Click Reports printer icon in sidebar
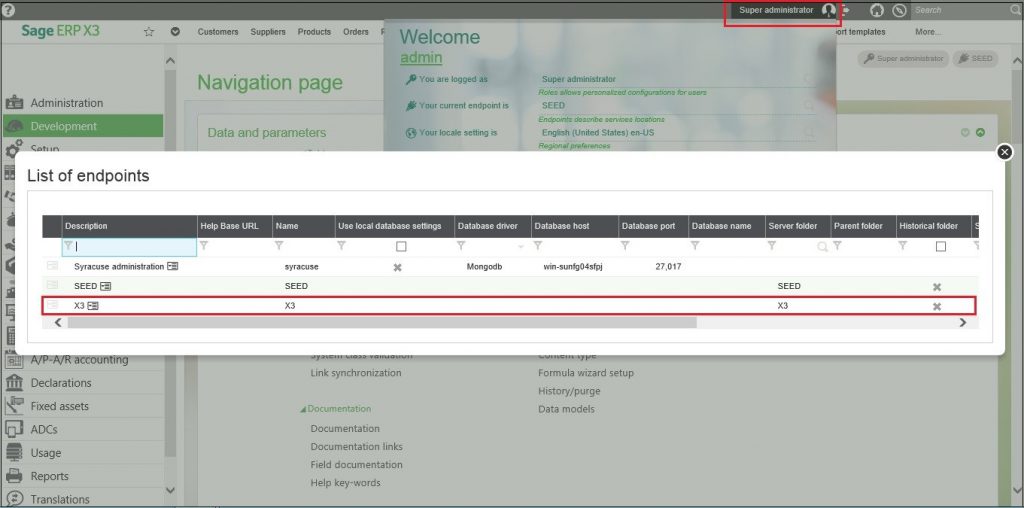 coord(14,476)
